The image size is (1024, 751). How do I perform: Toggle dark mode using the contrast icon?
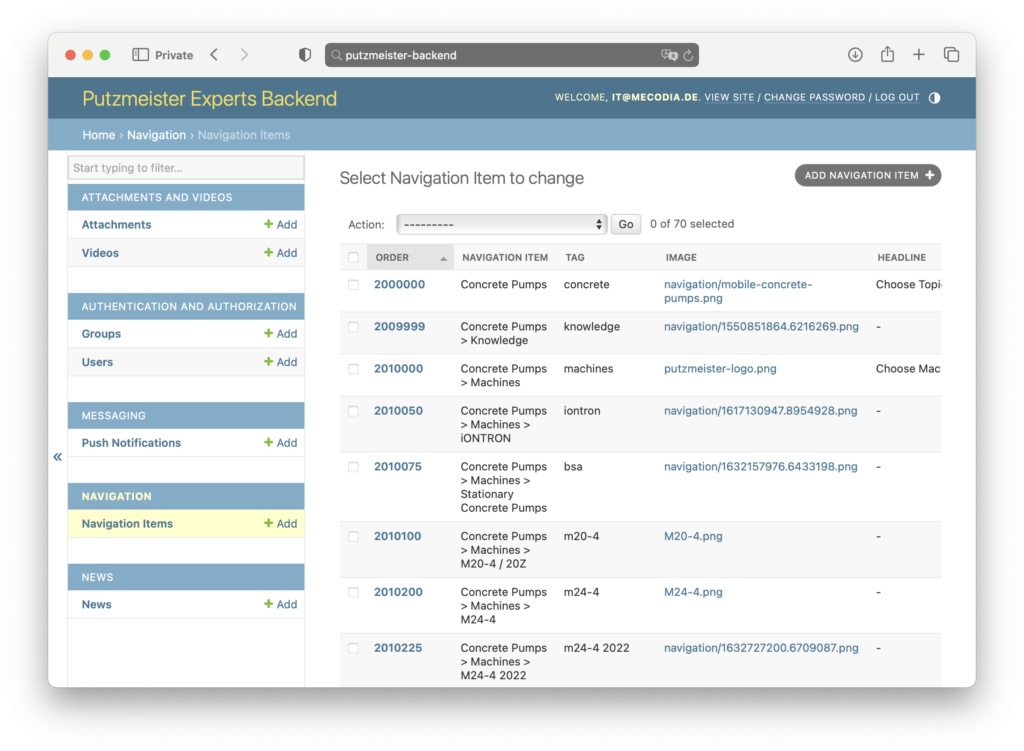(933, 98)
